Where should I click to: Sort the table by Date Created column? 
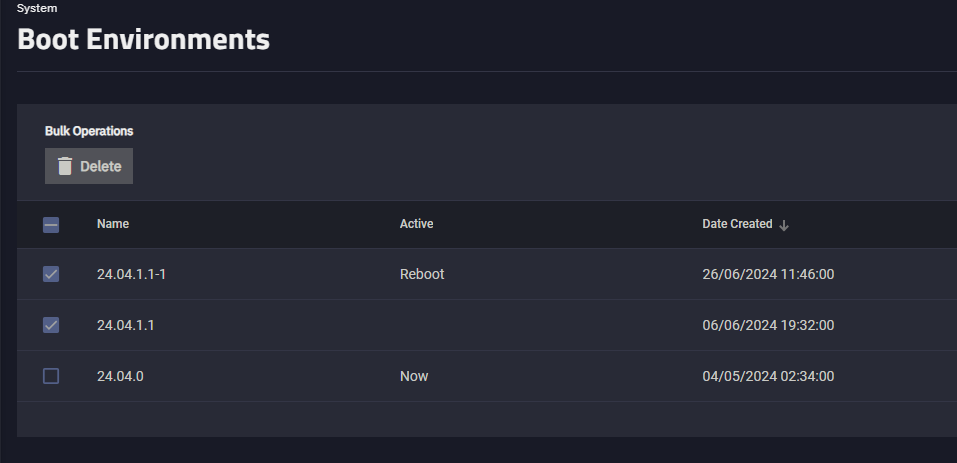pyautogui.click(x=737, y=224)
